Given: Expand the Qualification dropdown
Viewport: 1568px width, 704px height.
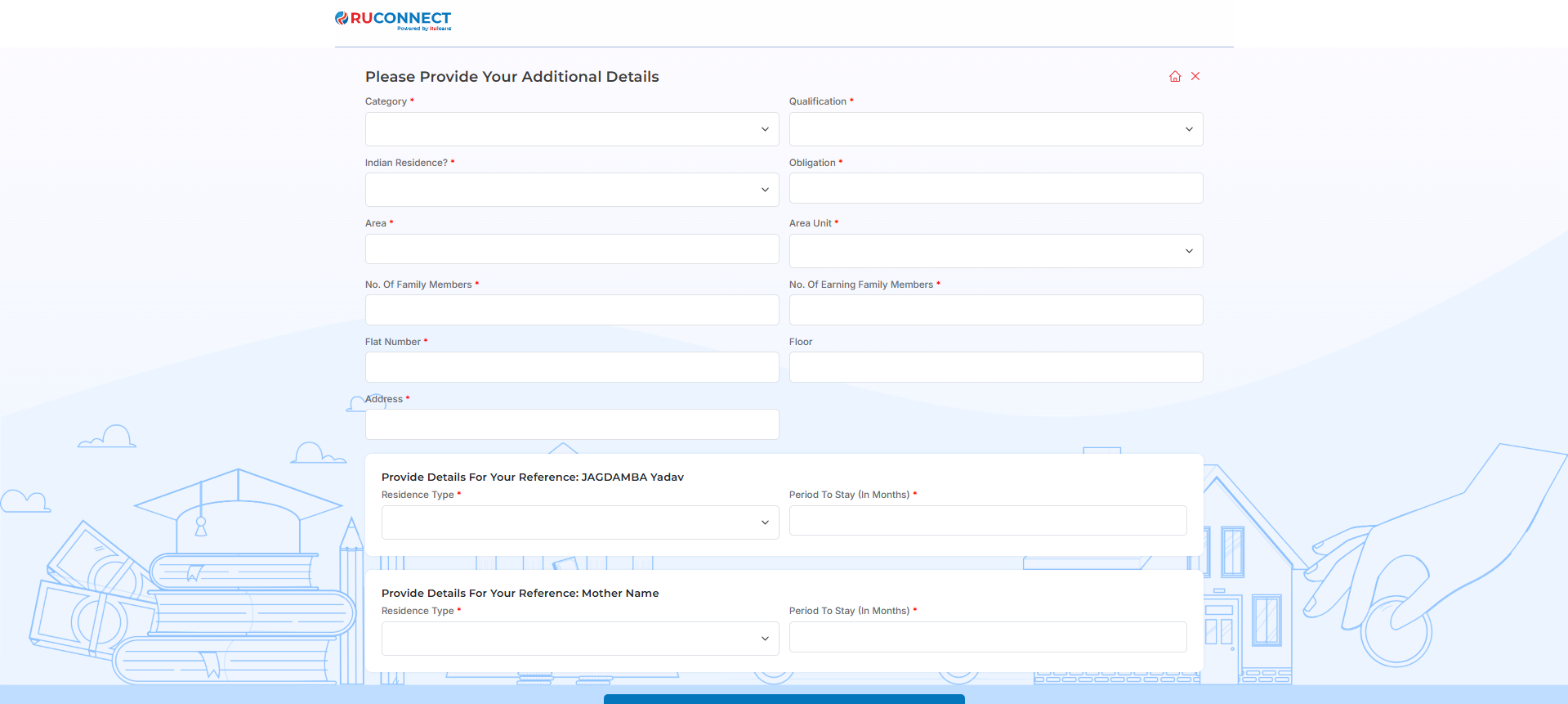Looking at the screenshot, I should pos(995,129).
